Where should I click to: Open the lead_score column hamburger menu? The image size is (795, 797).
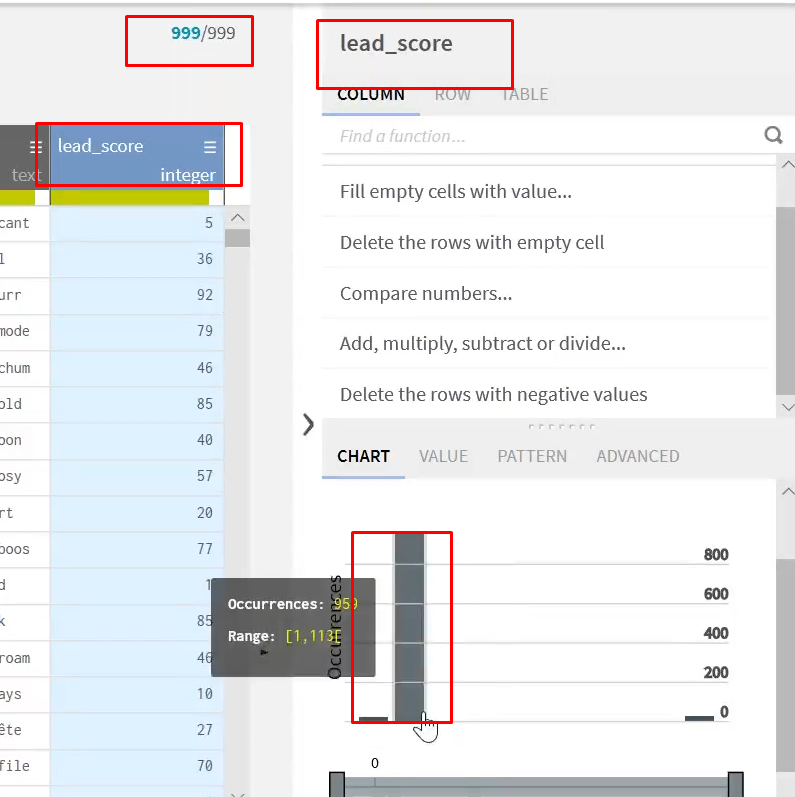pyautogui.click(x=210, y=147)
